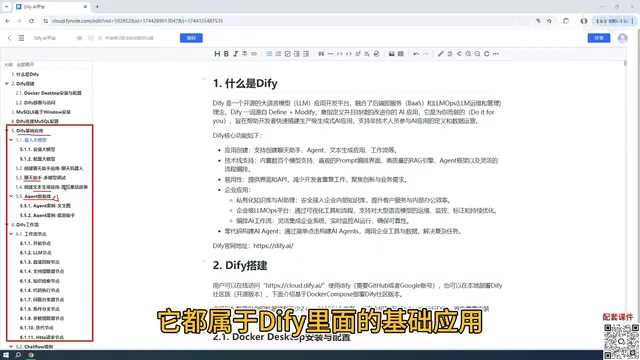
Task: Insert a table into the note
Action: [401, 54]
